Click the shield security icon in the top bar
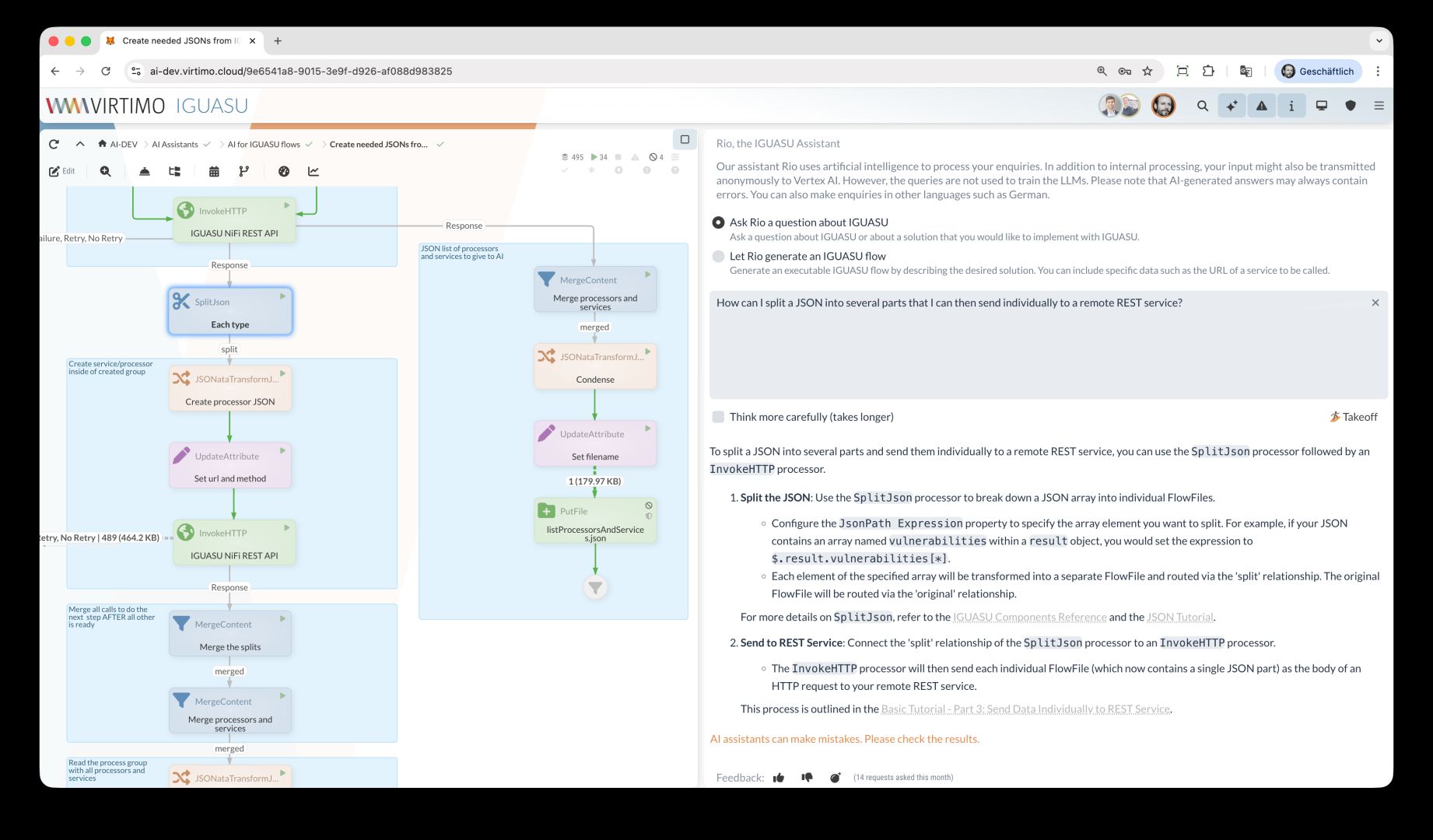 pyautogui.click(x=1350, y=106)
